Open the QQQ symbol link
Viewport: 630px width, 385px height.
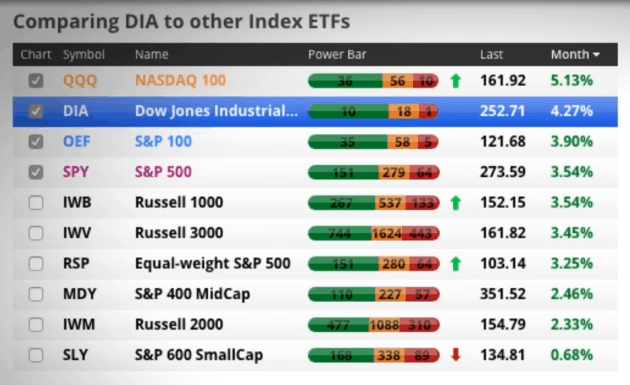[x=80, y=80]
